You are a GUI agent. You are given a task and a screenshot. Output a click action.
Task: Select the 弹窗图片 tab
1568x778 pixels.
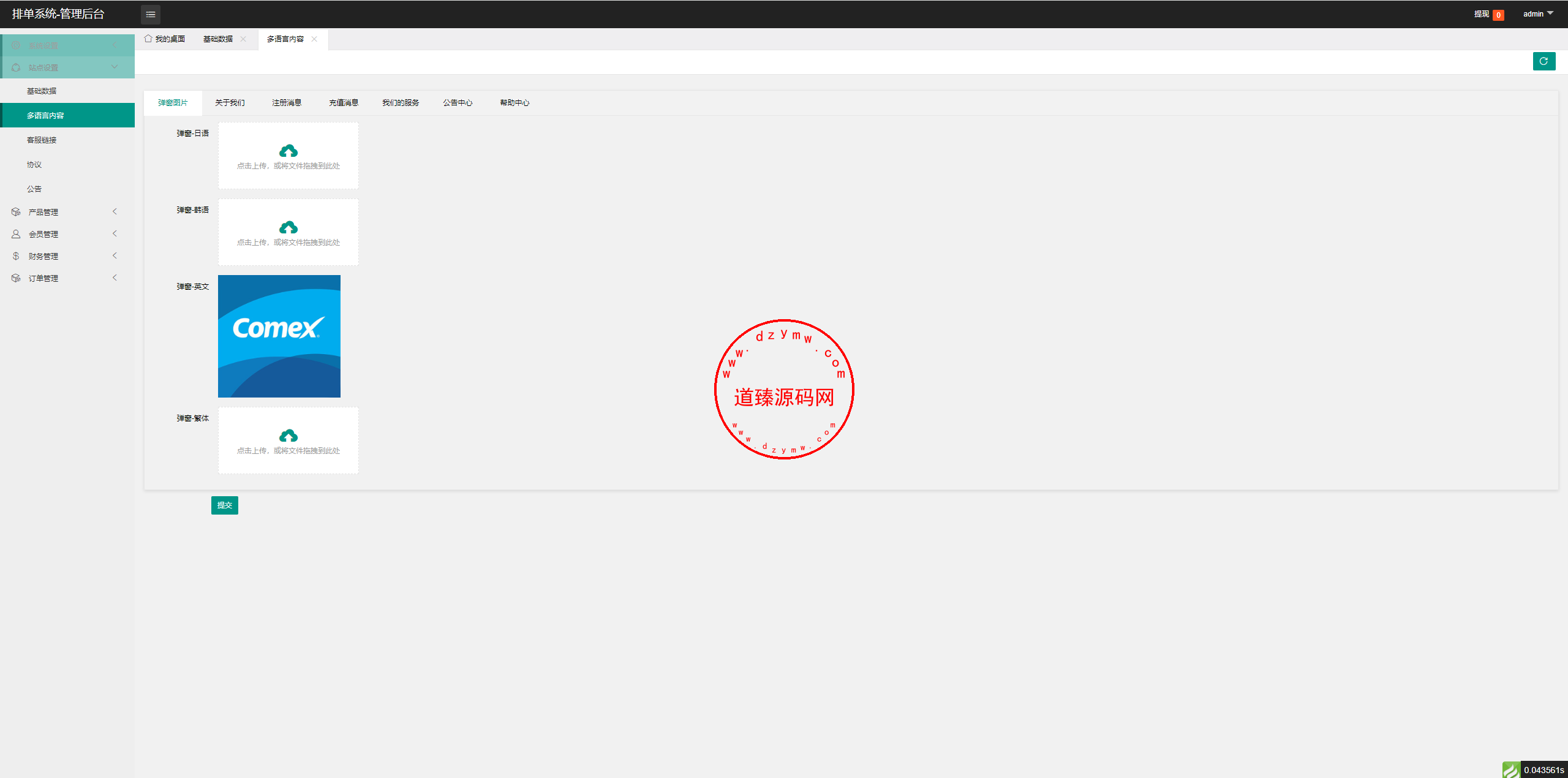point(173,103)
